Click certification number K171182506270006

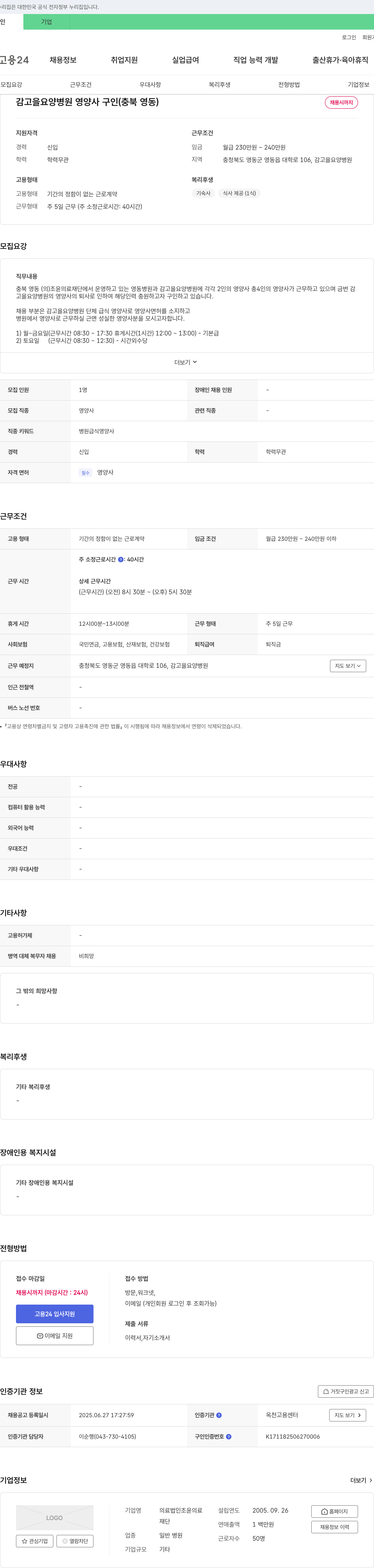coord(293,1437)
